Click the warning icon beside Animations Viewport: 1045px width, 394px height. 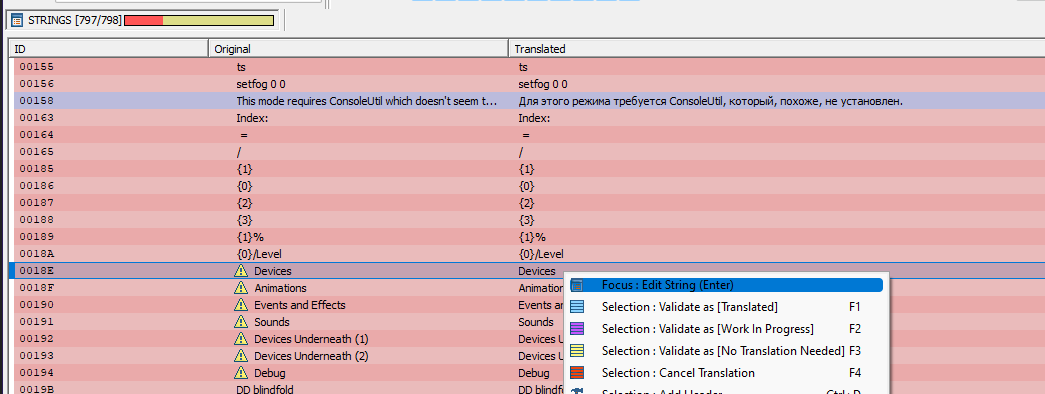click(241, 288)
